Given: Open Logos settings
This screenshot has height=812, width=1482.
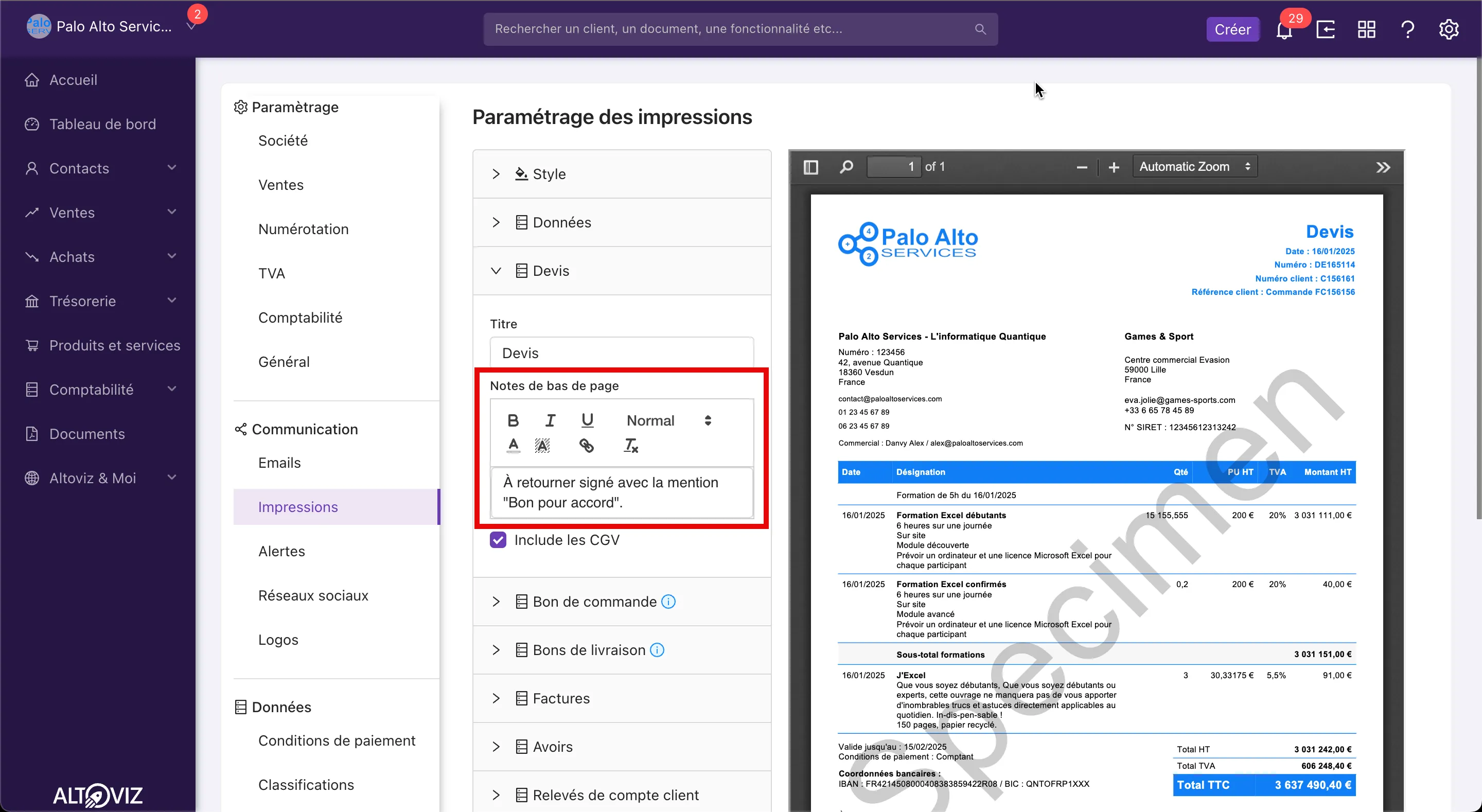Looking at the screenshot, I should 278,640.
